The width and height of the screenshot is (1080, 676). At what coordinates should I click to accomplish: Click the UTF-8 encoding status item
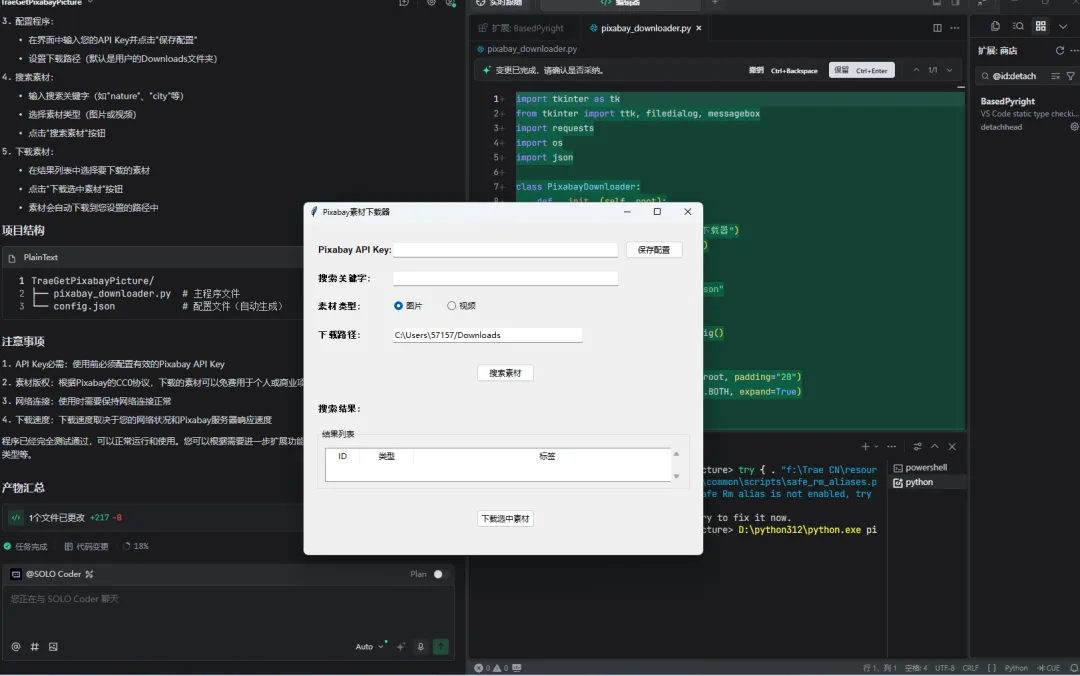point(944,668)
